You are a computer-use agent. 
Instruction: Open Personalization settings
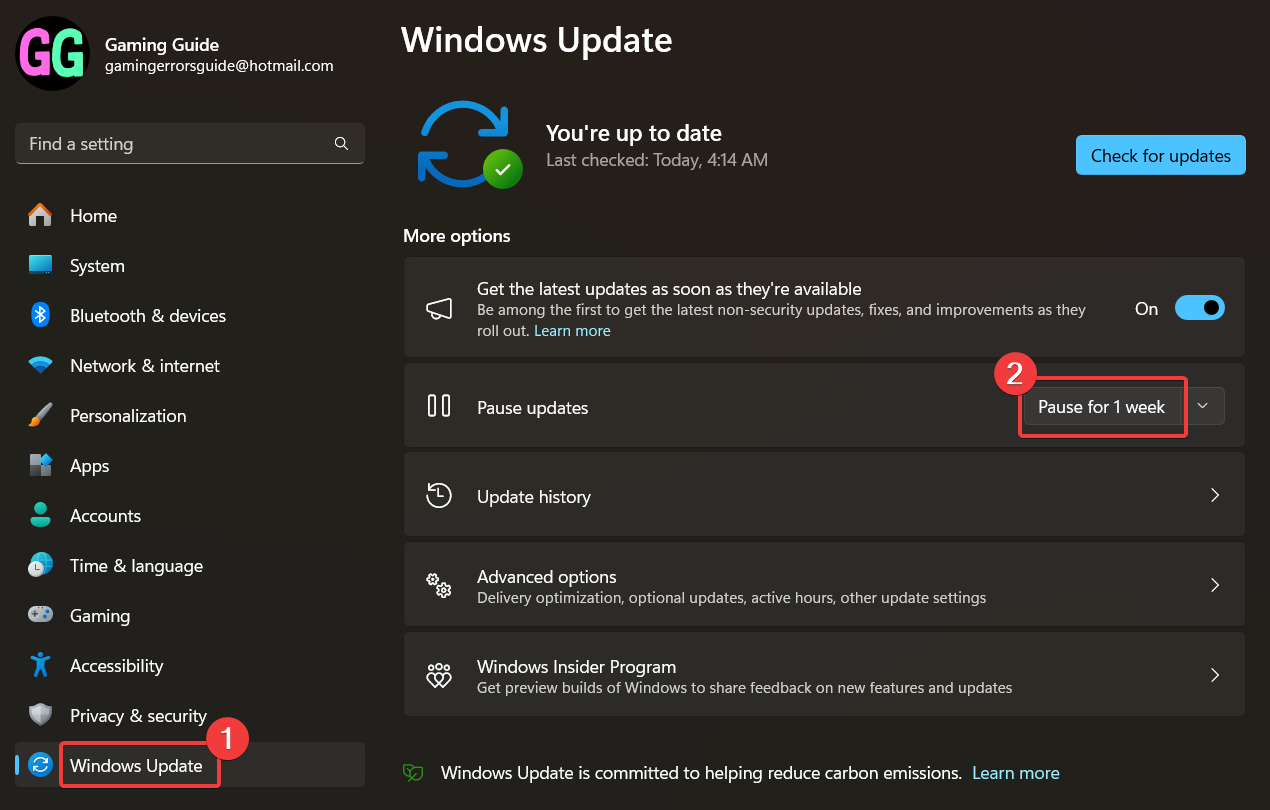(x=190, y=416)
